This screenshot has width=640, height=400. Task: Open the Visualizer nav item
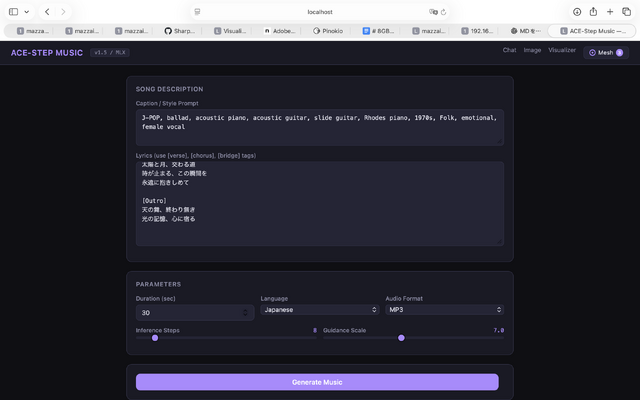point(562,50)
